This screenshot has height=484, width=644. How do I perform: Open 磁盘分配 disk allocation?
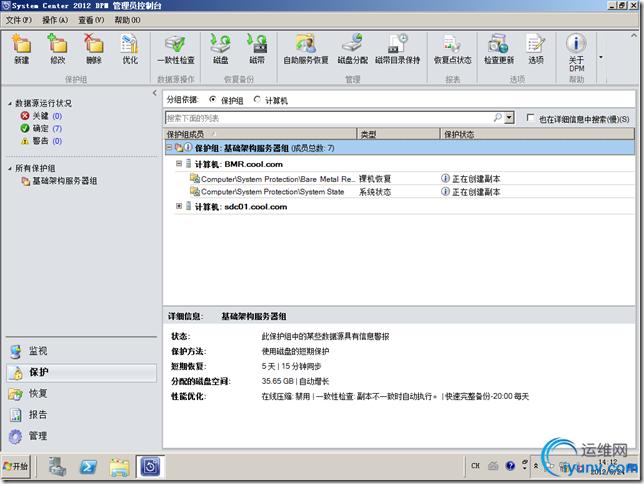352,49
